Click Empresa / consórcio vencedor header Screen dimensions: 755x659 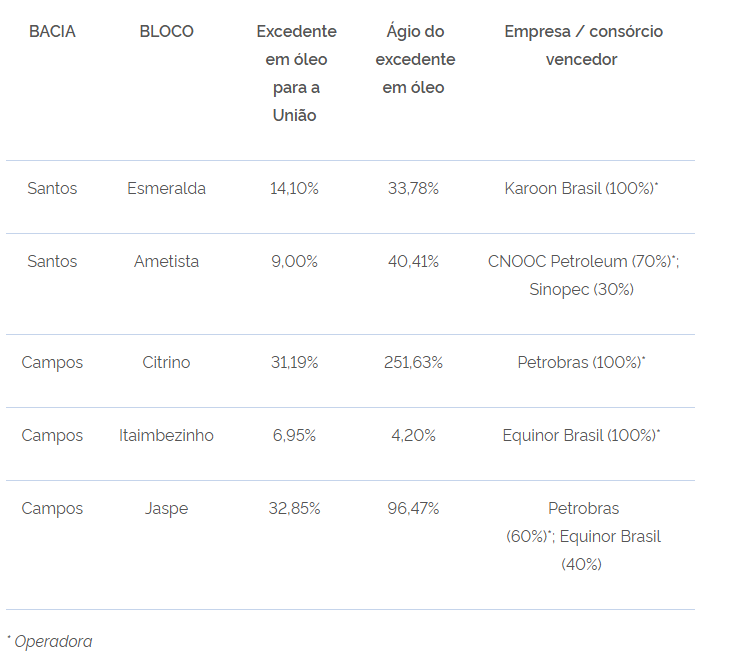tap(582, 45)
